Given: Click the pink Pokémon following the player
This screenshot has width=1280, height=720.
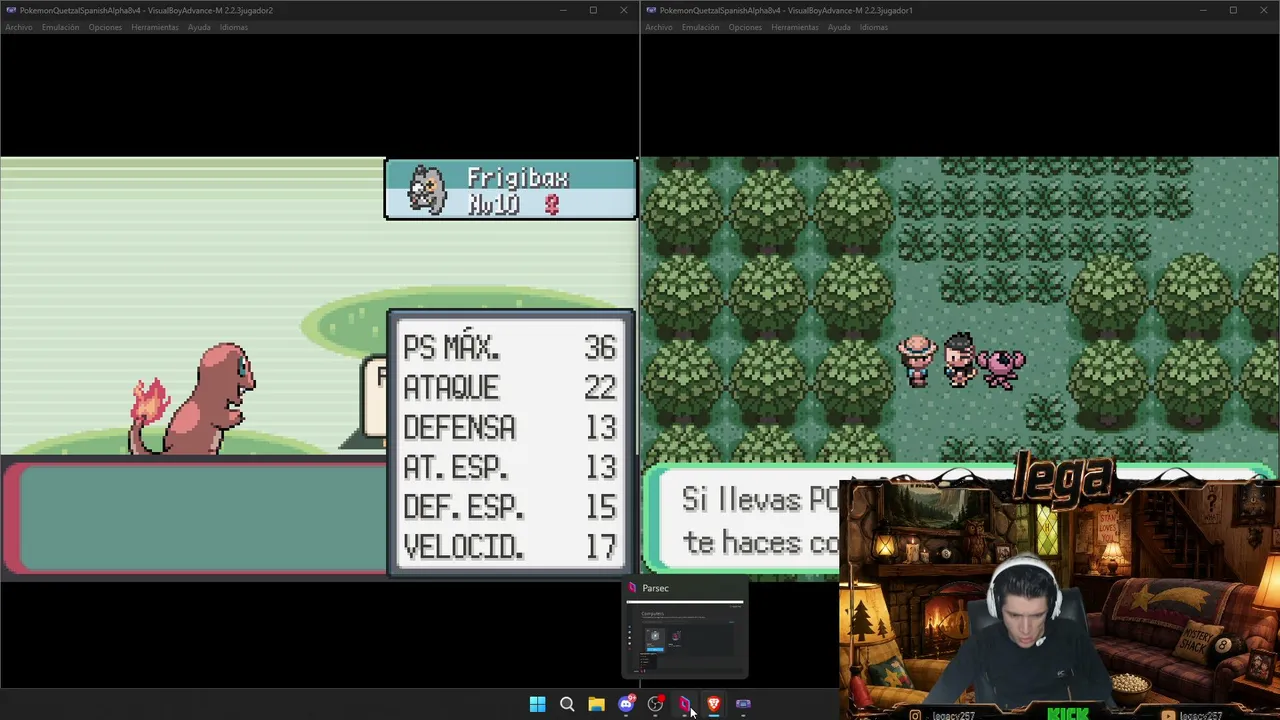Looking at the screenshot, I should click(1001, 366).
